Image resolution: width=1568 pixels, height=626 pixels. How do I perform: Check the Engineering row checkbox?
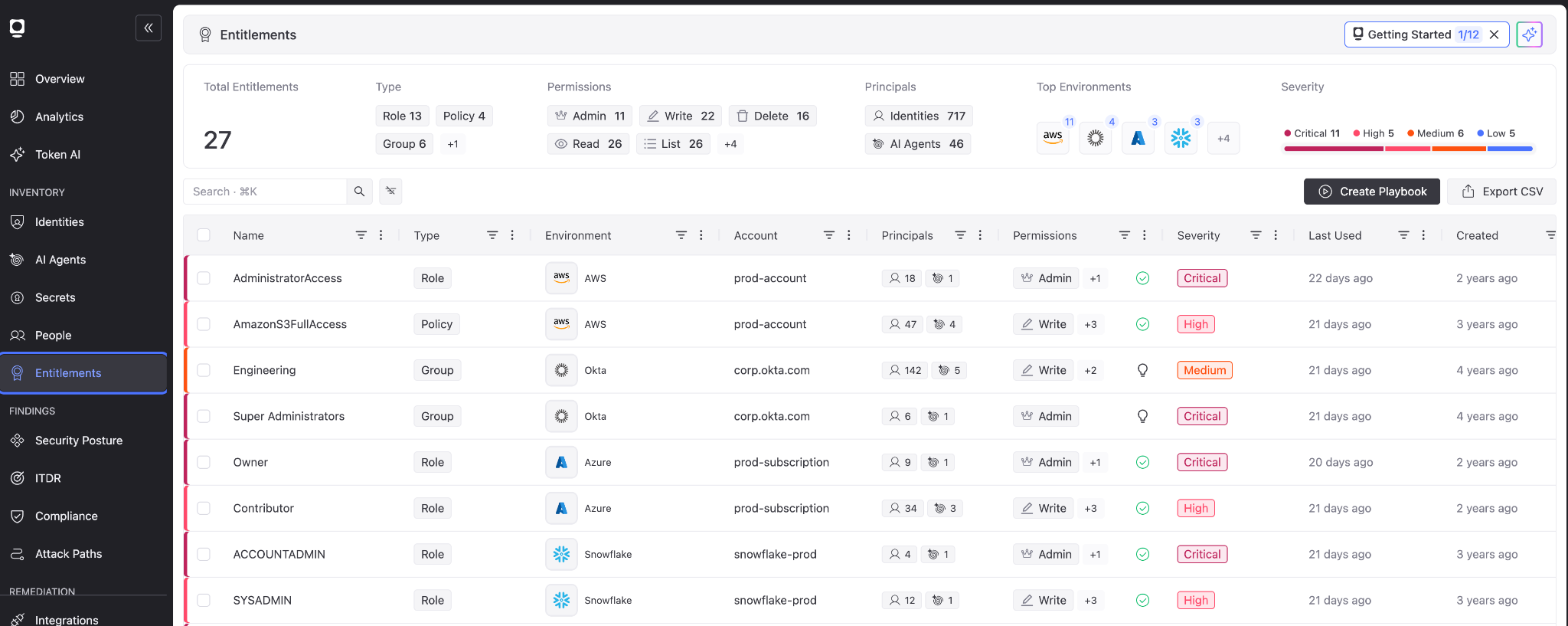coord(204,370)
